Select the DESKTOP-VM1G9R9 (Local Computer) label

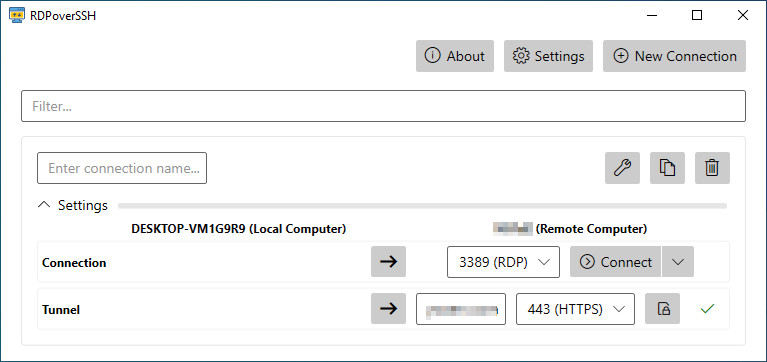click(239, 229)
